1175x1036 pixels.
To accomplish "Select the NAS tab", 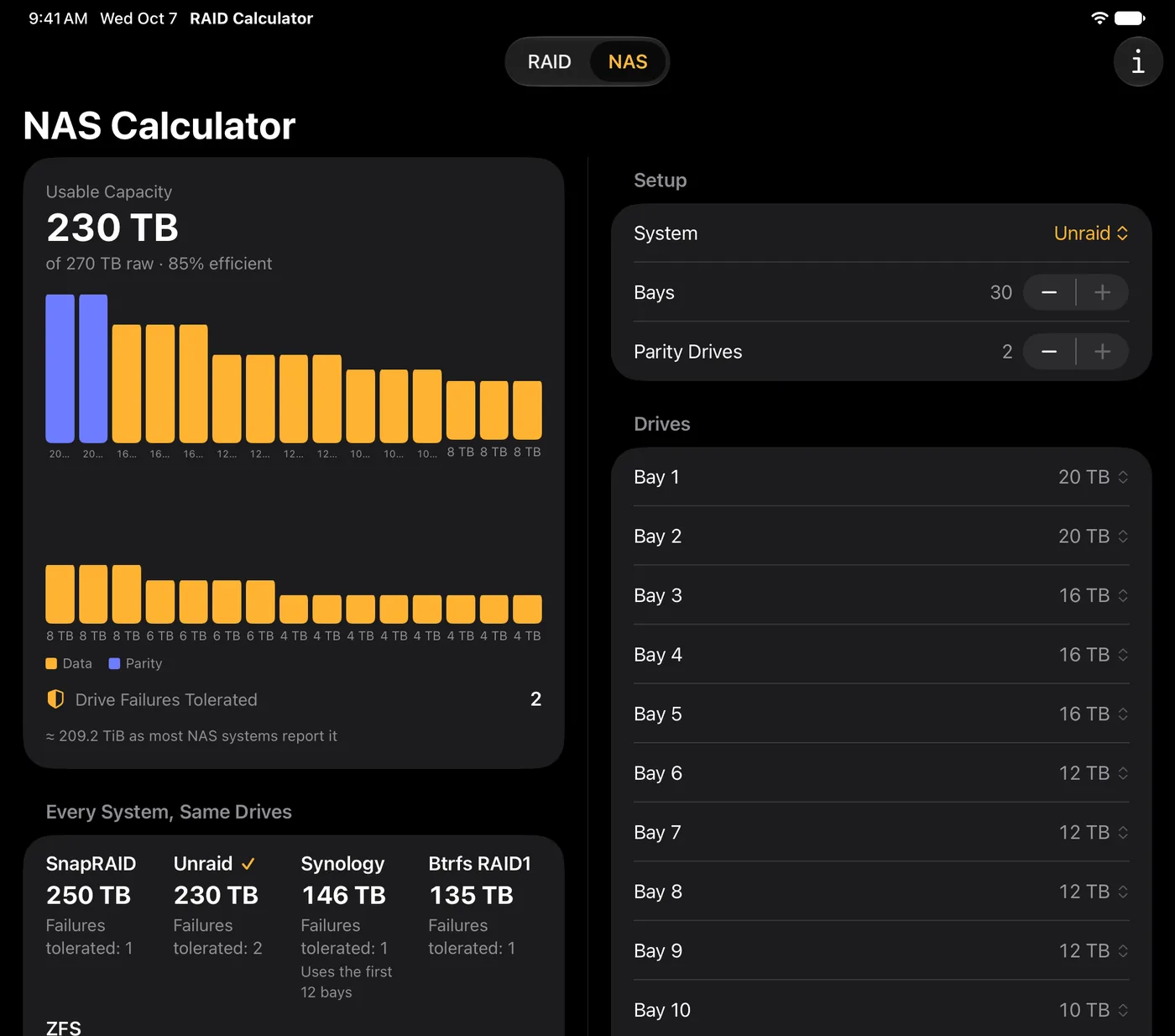I will 628,62.
